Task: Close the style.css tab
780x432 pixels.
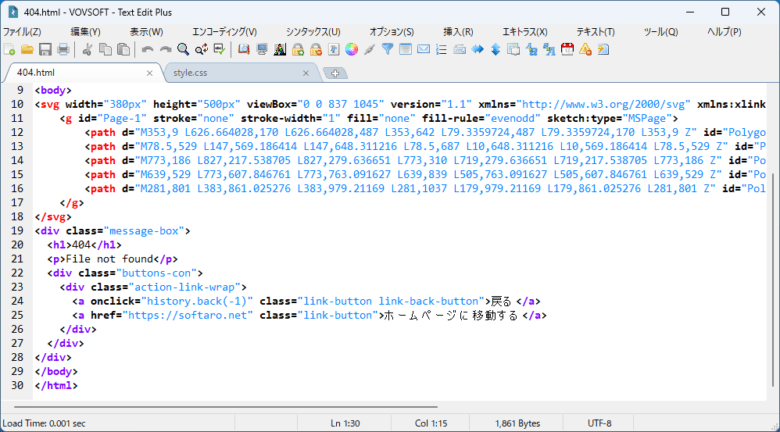Action: [x=305, y=73]
